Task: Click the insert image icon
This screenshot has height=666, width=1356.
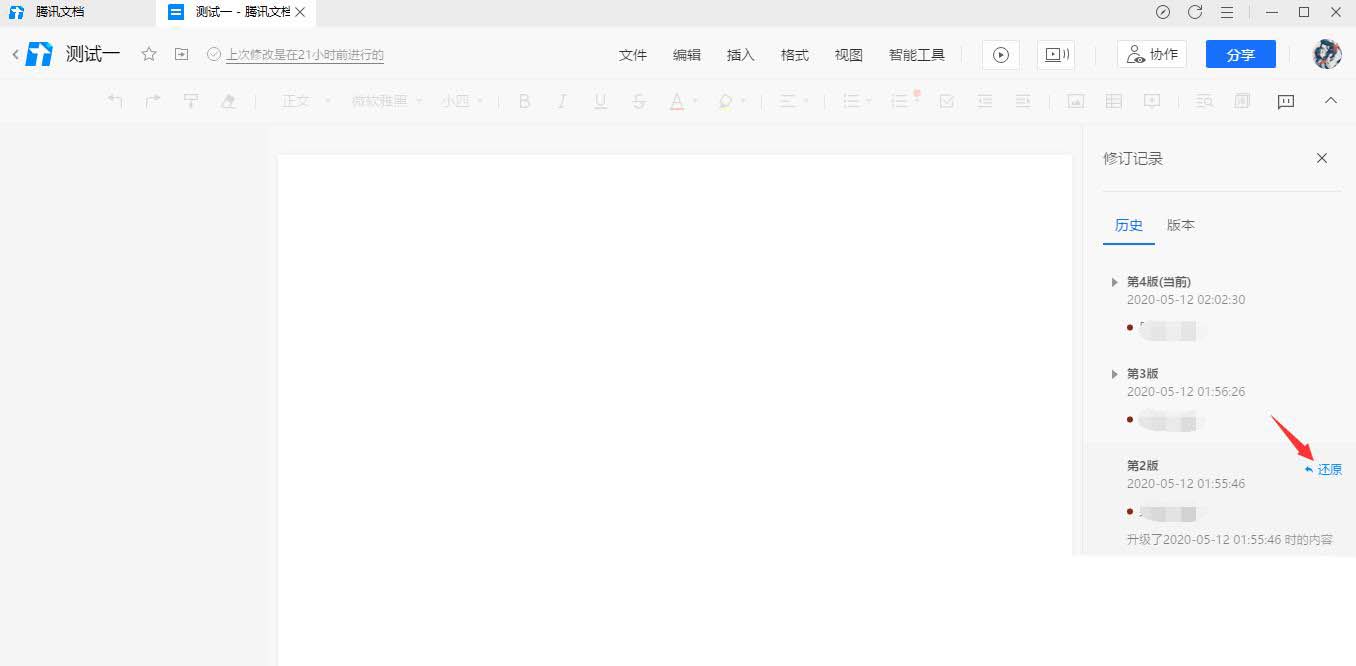Action: tap(1076, 101)
